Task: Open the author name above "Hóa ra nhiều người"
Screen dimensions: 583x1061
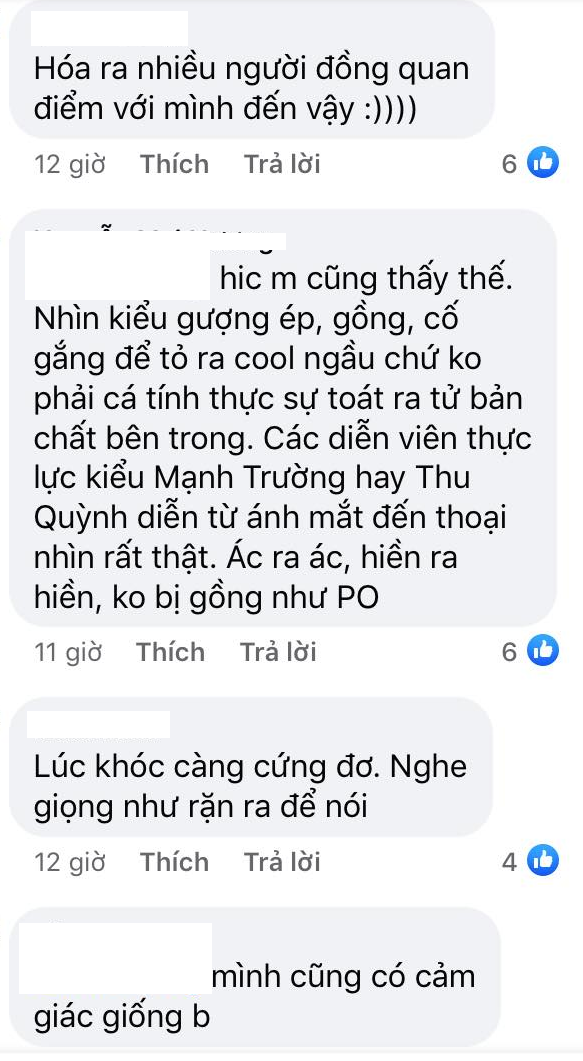Action: (x=108, y=29)
